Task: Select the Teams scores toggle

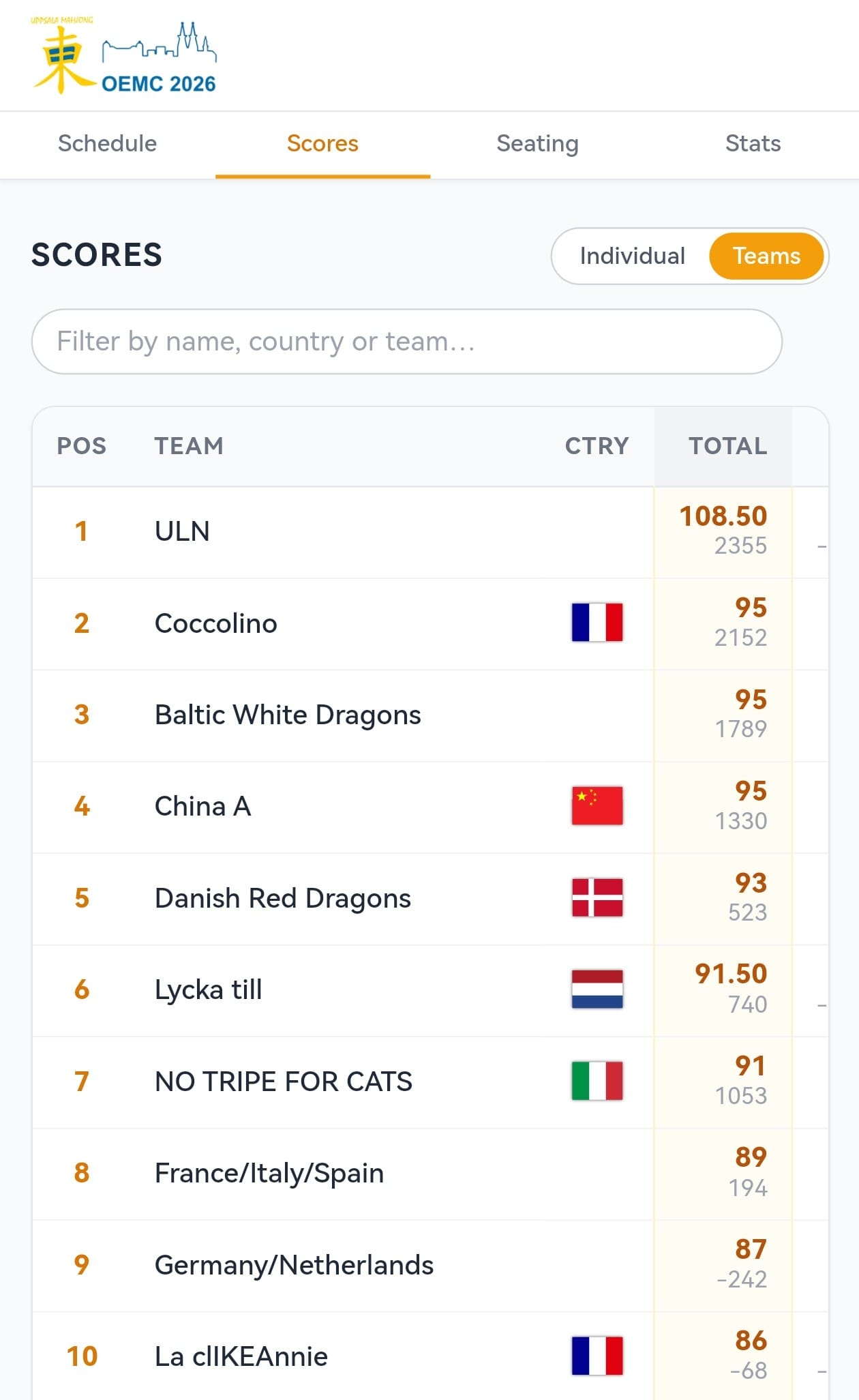Action: (766, 256)
